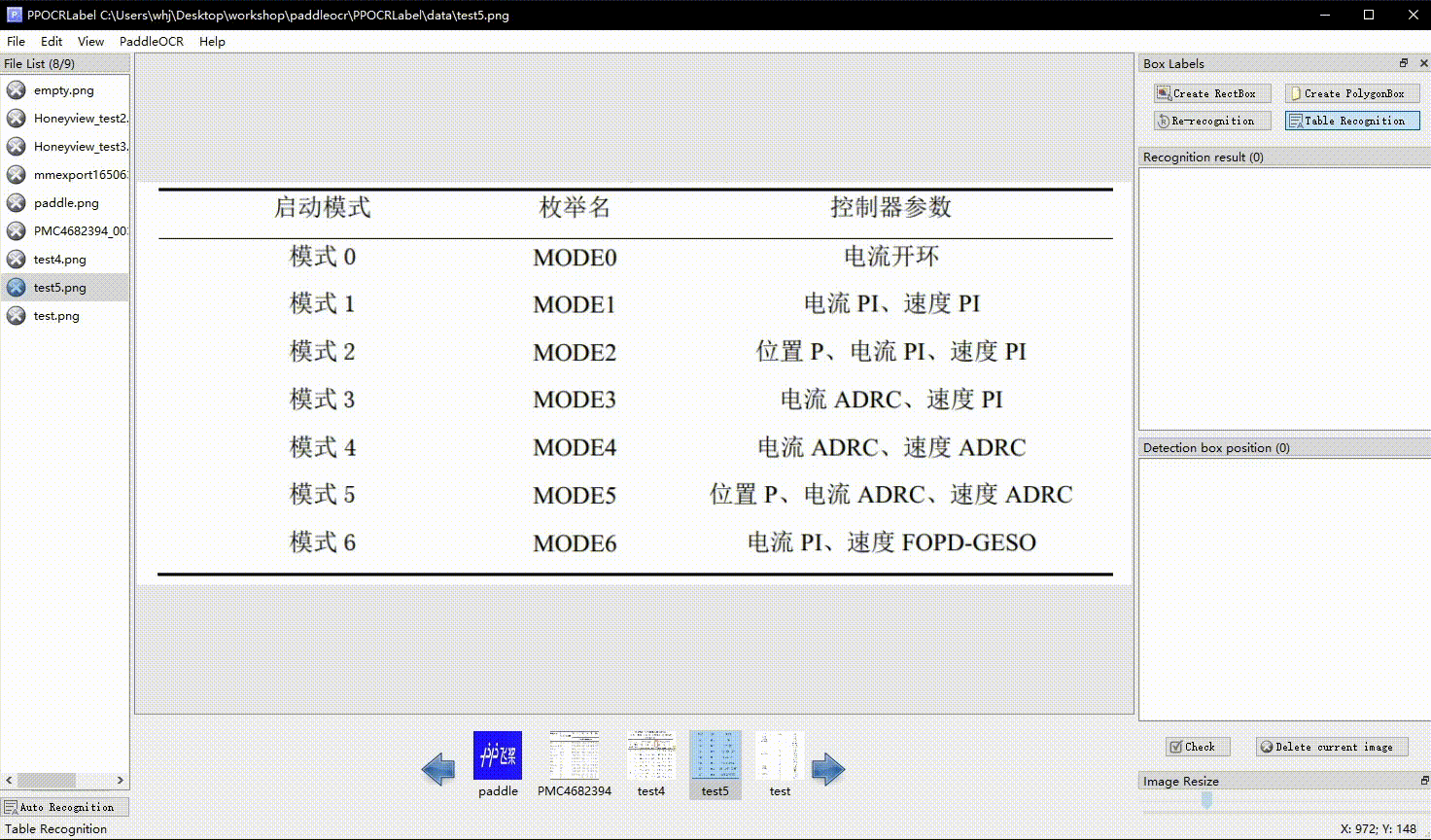Toggle Table Recognition mode

[x=1351, y=121]
